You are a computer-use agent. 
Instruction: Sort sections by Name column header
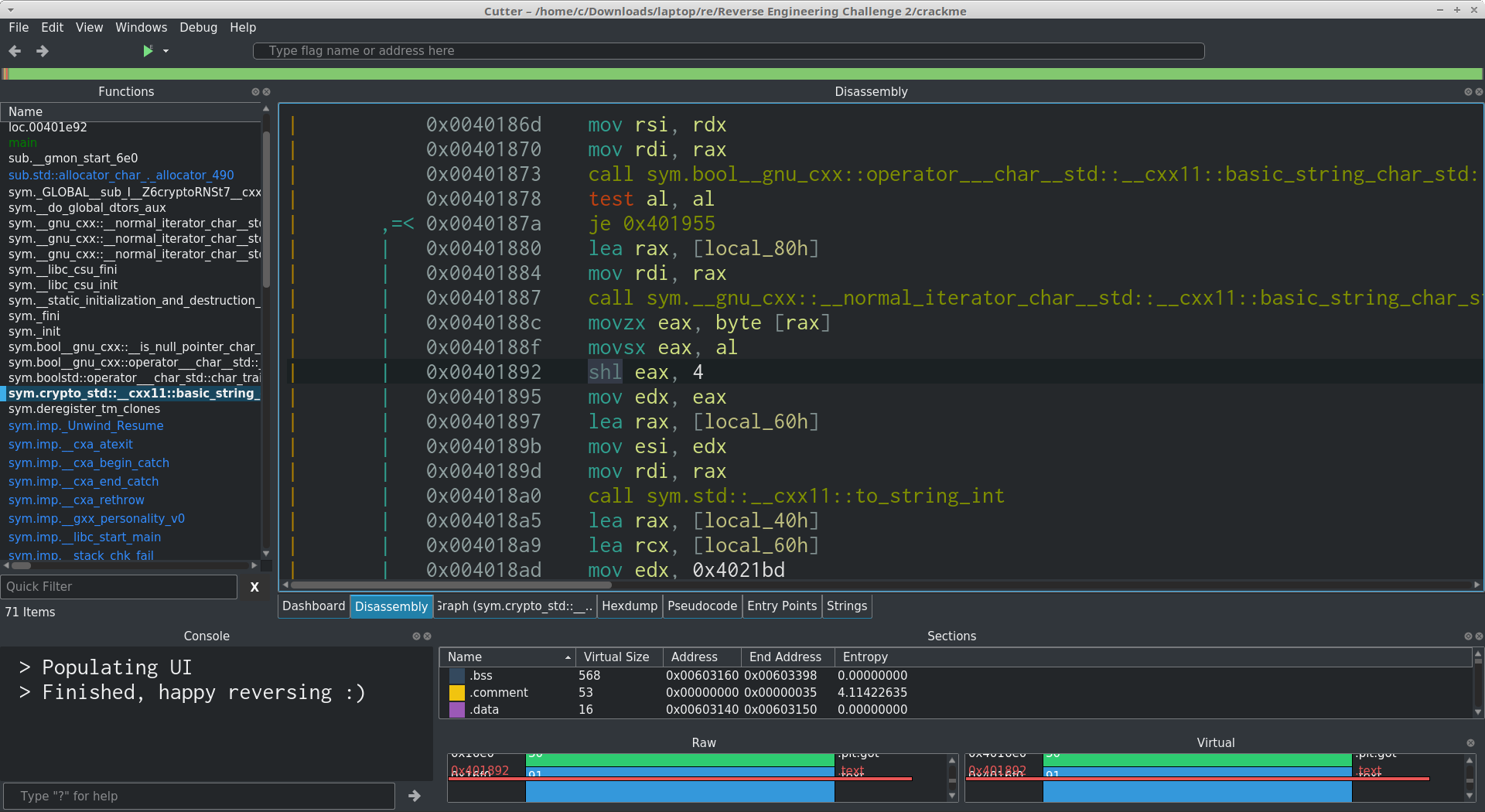507,657
